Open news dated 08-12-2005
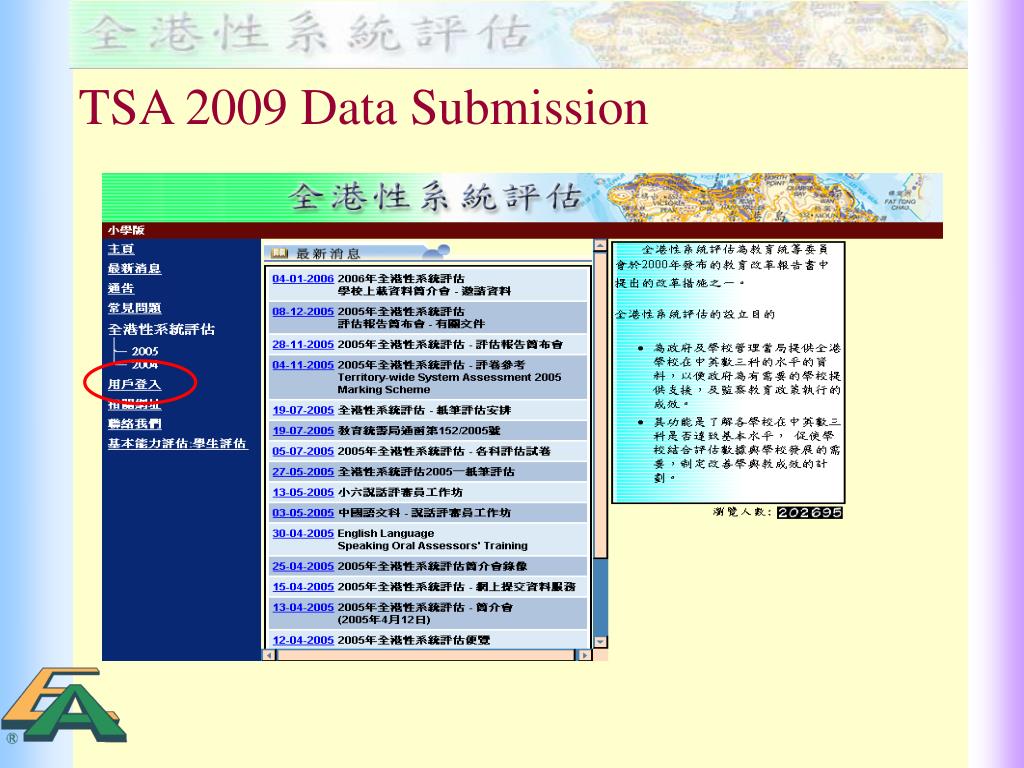The height and width of the screenshot is (768, 1024). pyautogui.click(x=303, y=312)
